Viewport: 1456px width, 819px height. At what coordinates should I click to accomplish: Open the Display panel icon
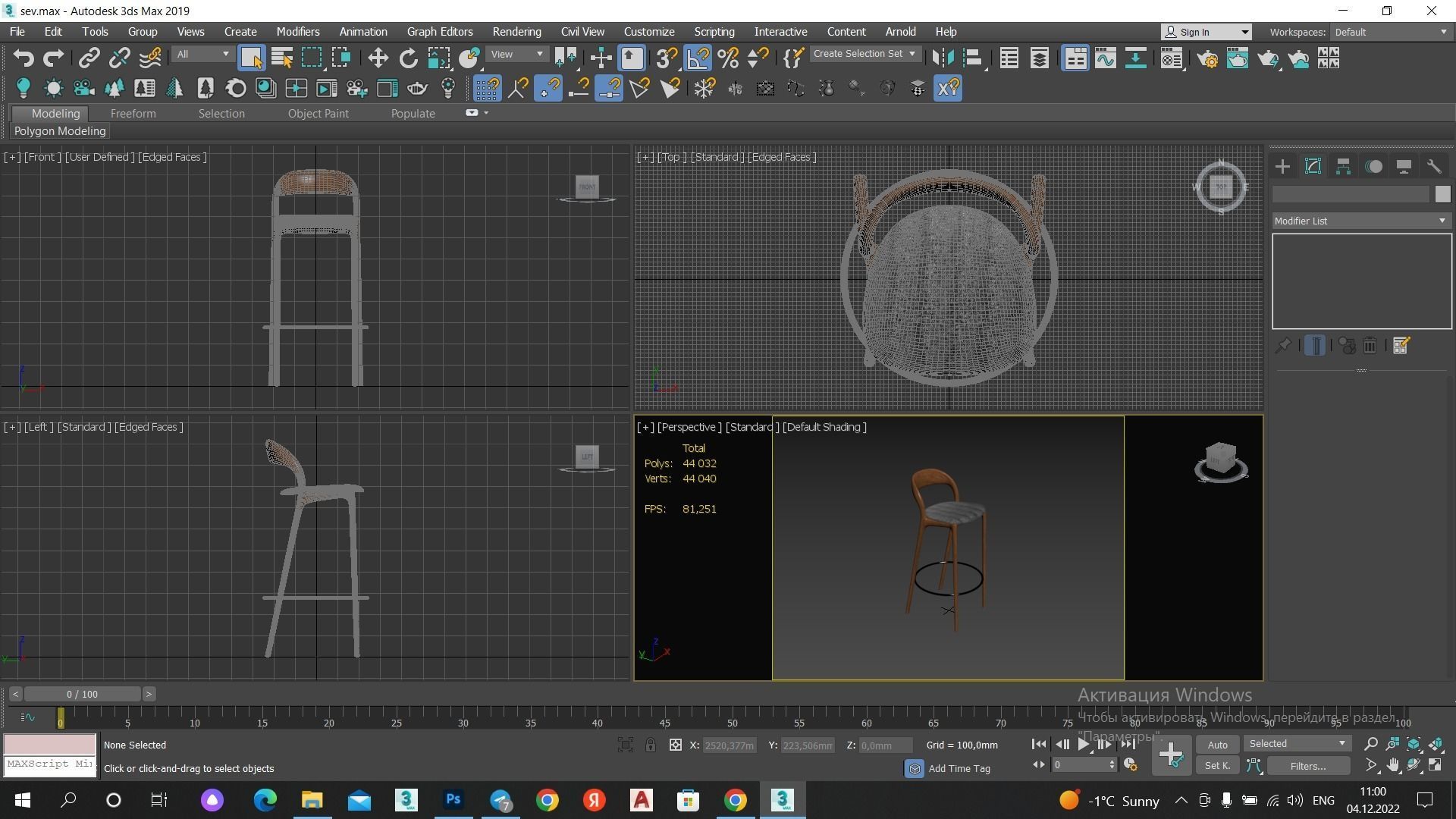1404,167
